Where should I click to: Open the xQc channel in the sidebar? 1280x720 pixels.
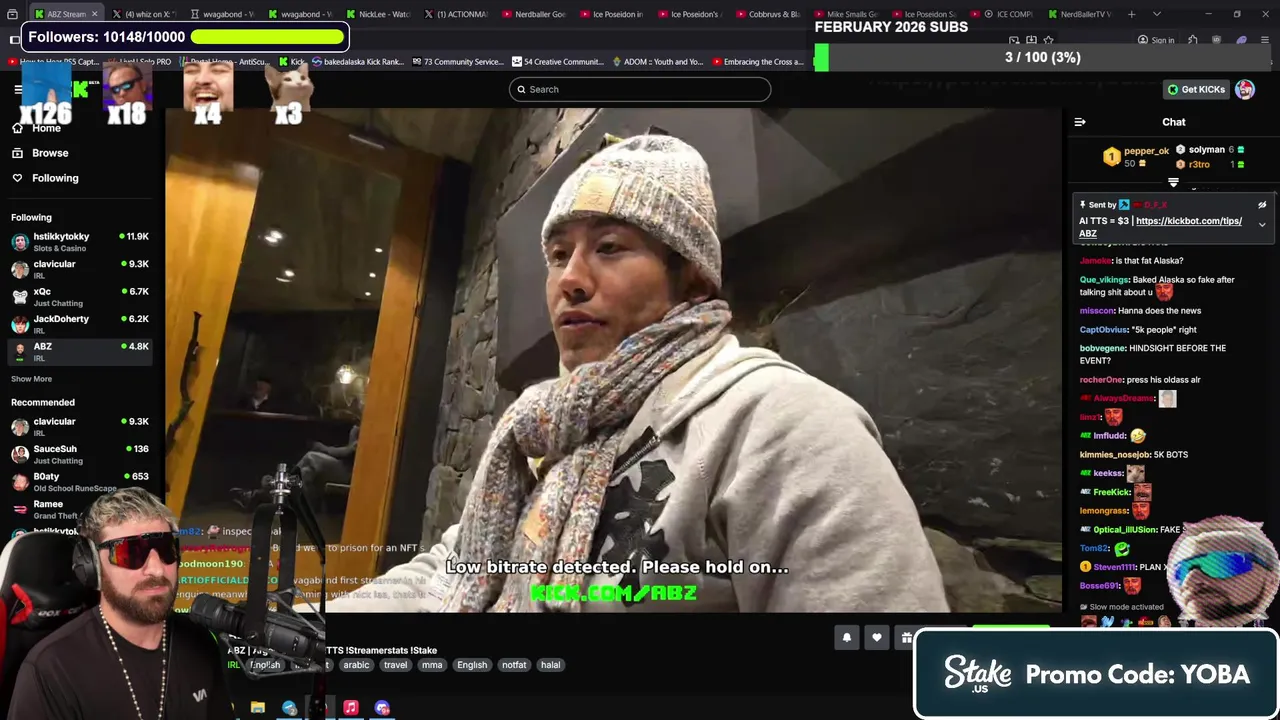80,296
